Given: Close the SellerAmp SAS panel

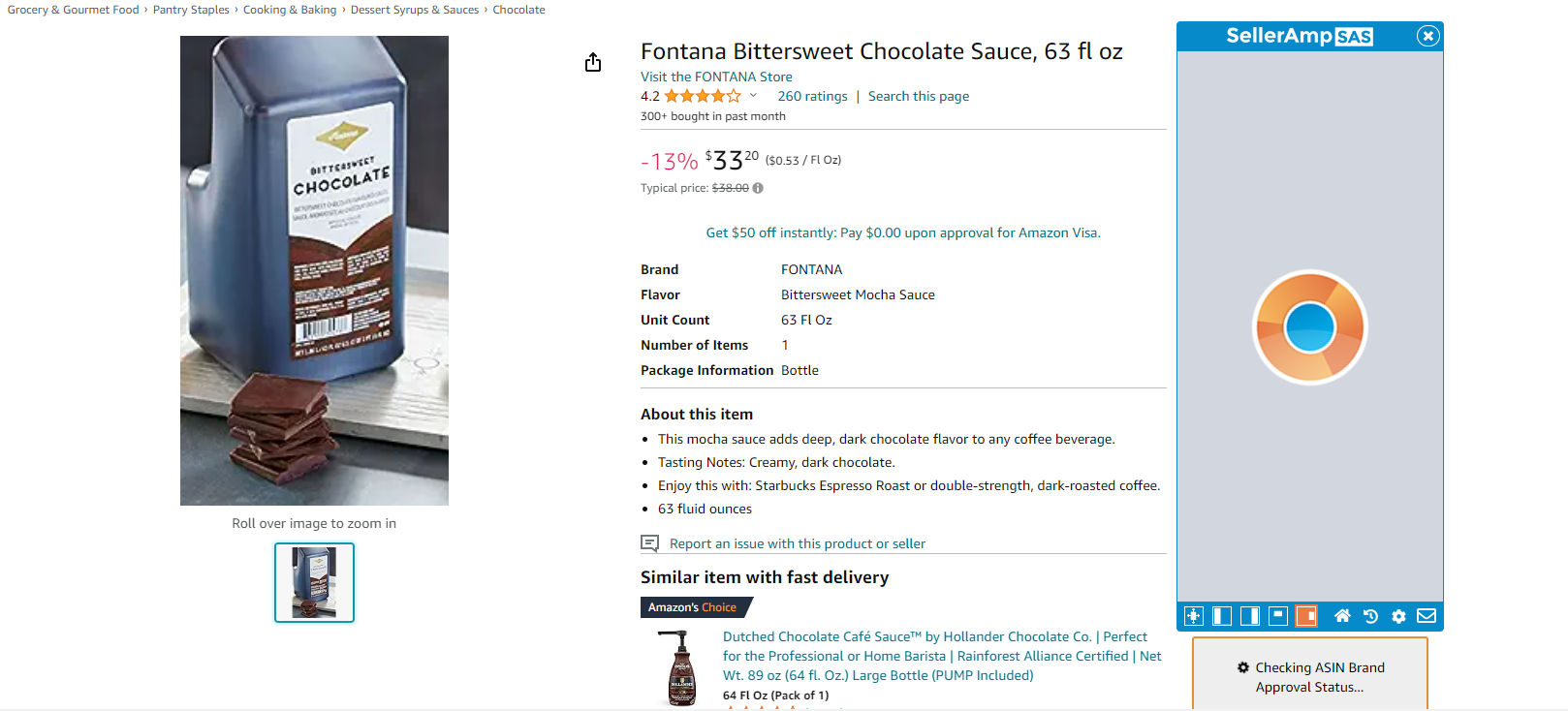Looking at the screenshot, I should [x=1427, y=36].
